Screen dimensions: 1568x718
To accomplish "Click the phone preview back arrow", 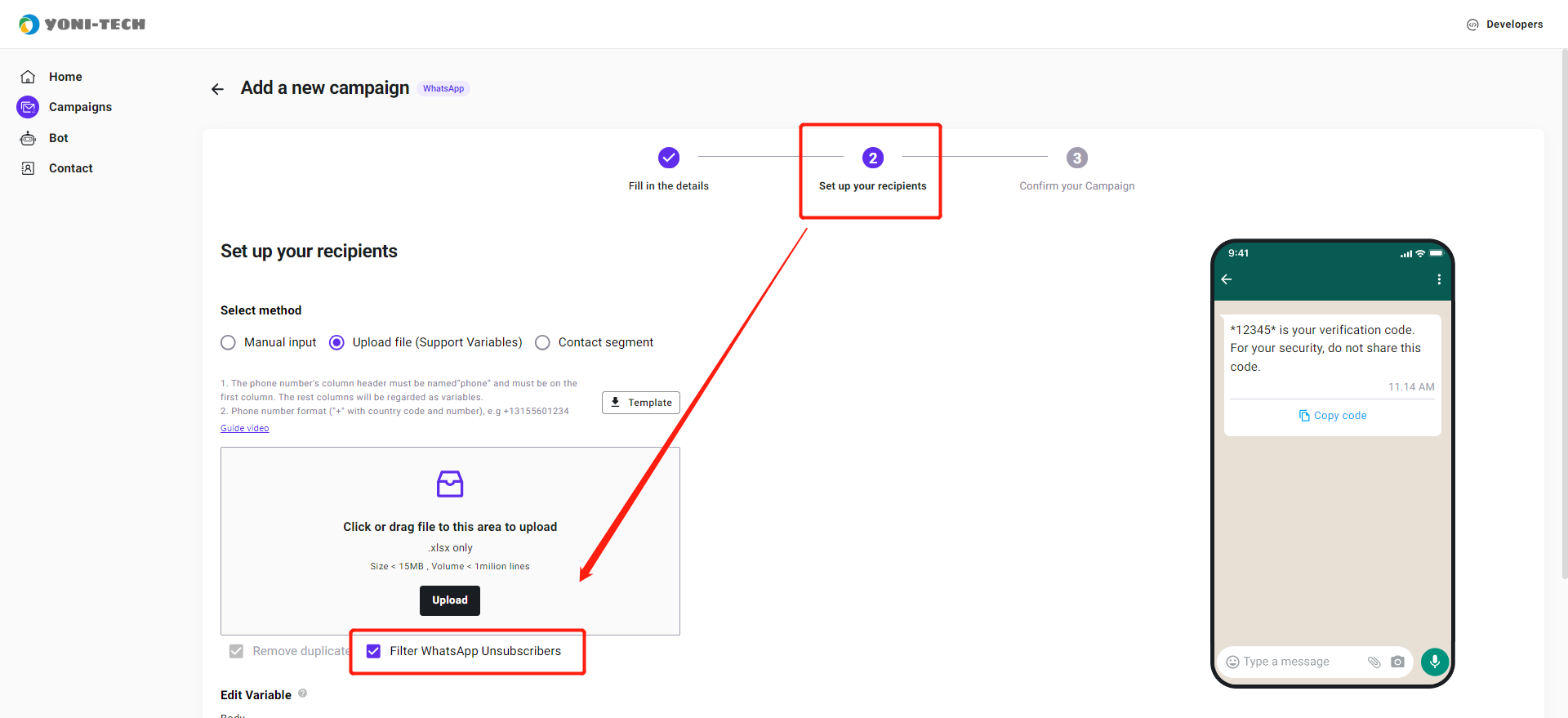I will point(1227,279).
